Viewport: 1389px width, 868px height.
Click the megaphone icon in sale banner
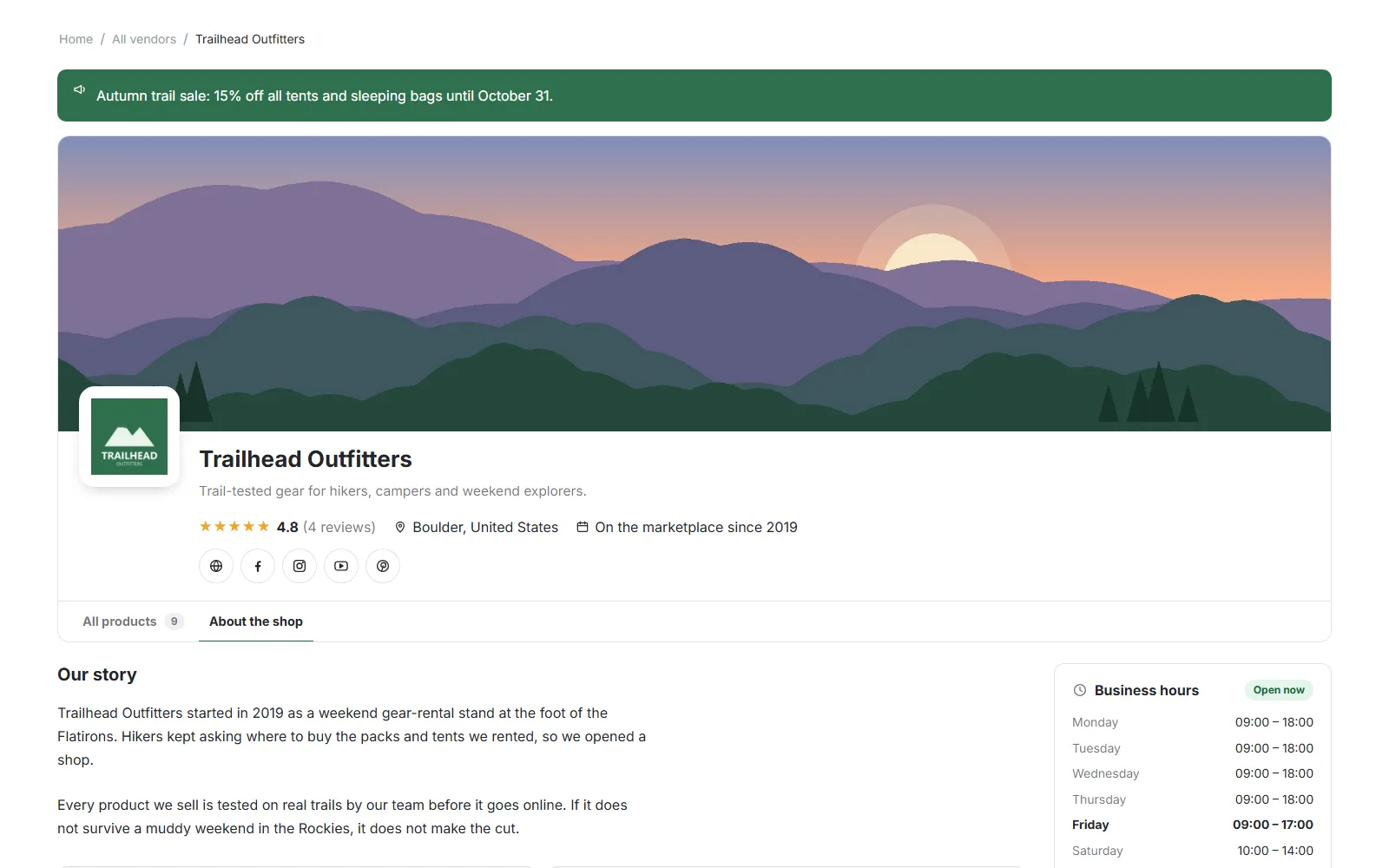(x=80, y=89)
